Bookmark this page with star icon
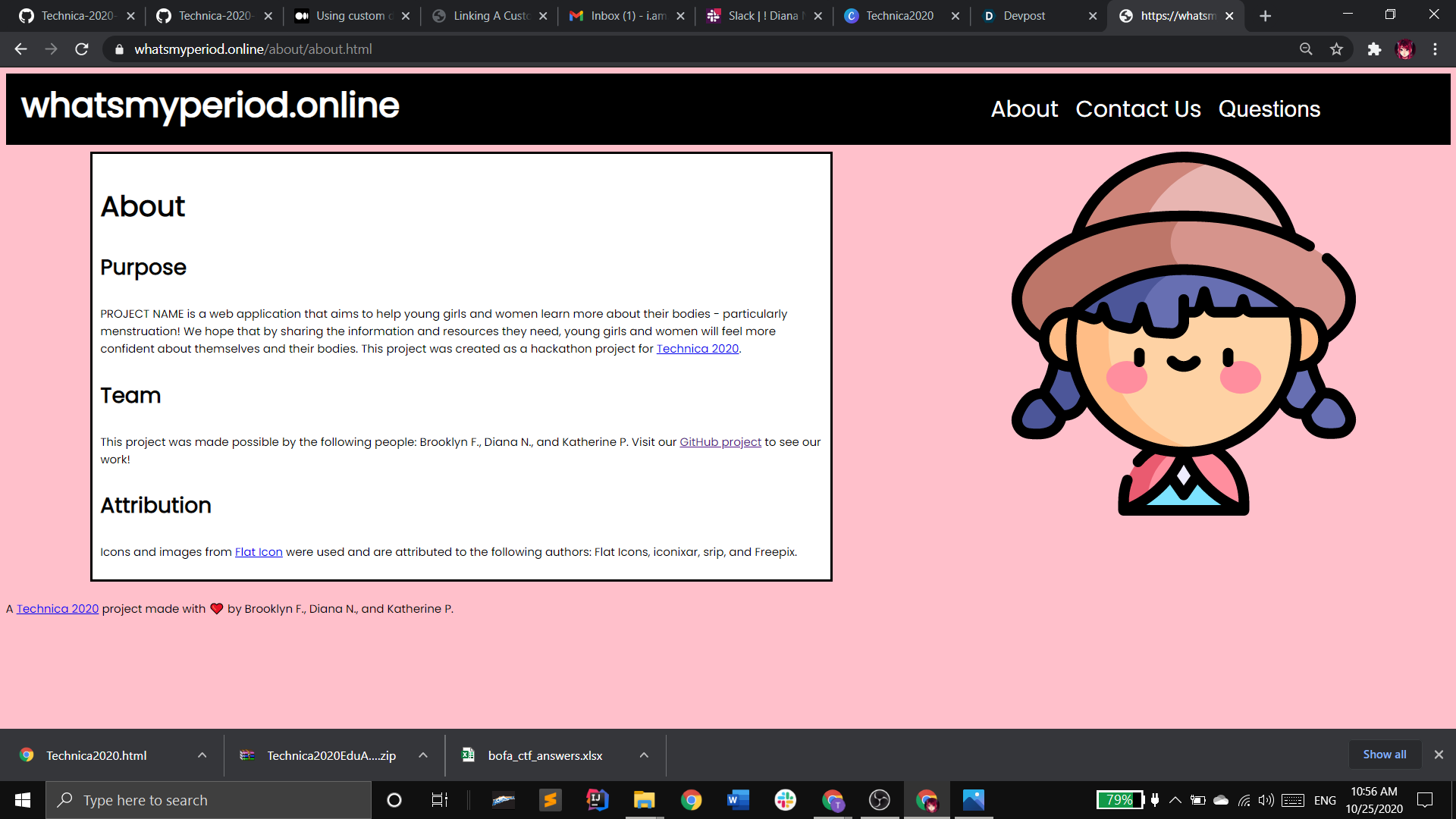 [x=1336, y=49]
